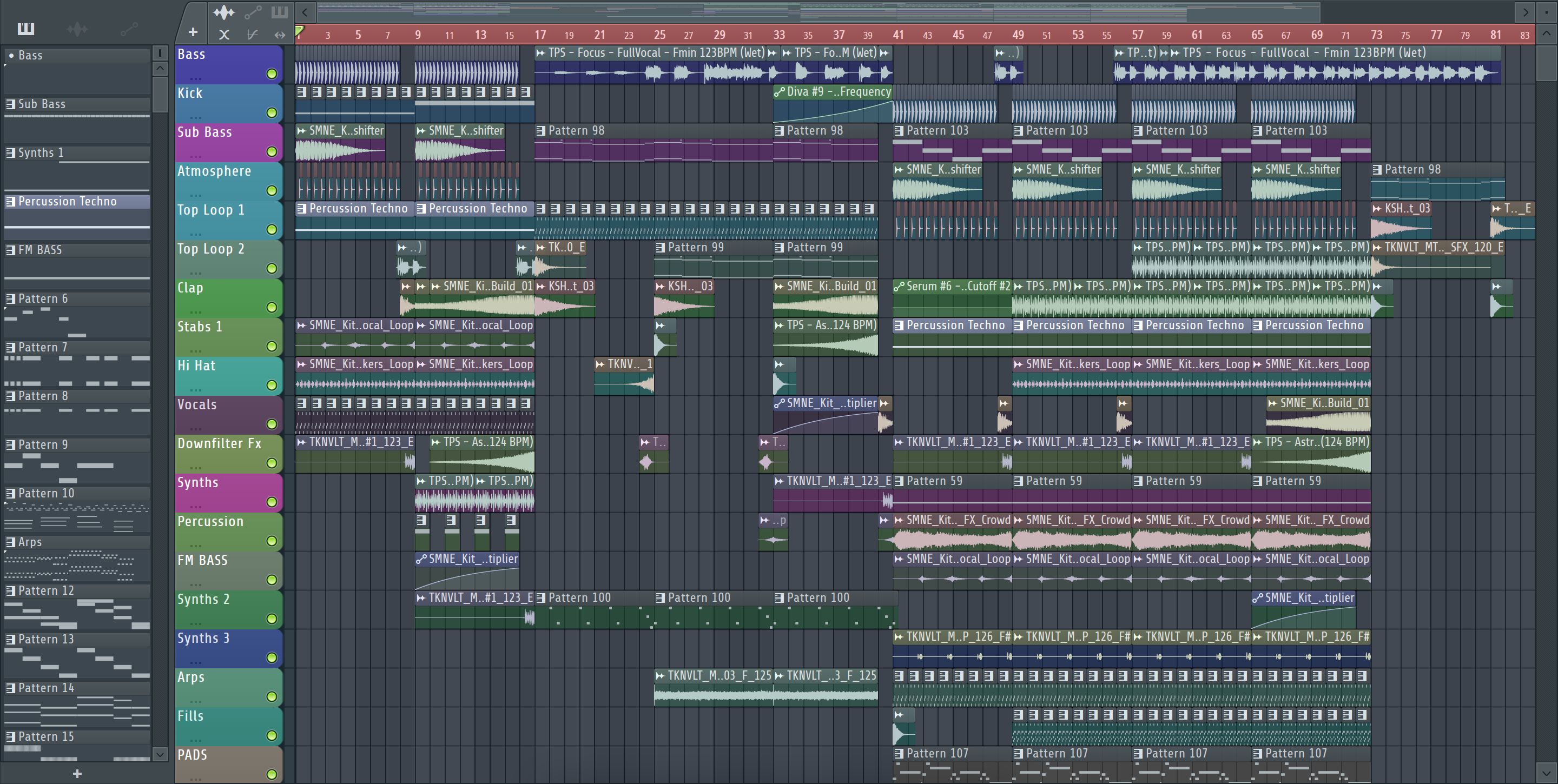The image size is (1558, 784).
Task: Click the curve tool icon in playlist toolbar
Action: point(252,35)
